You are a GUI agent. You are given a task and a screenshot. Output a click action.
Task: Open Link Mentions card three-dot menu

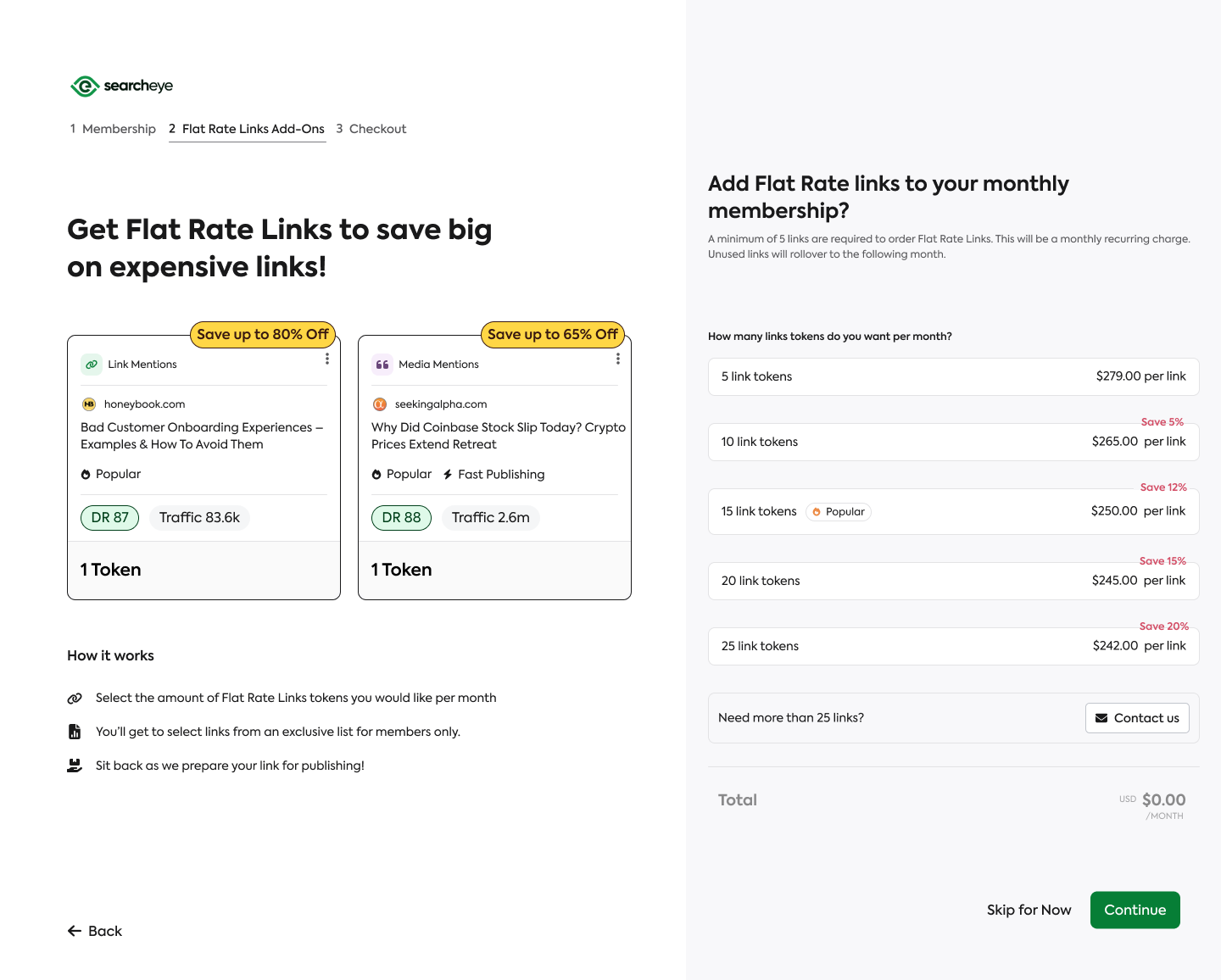(x=327, y=359)
